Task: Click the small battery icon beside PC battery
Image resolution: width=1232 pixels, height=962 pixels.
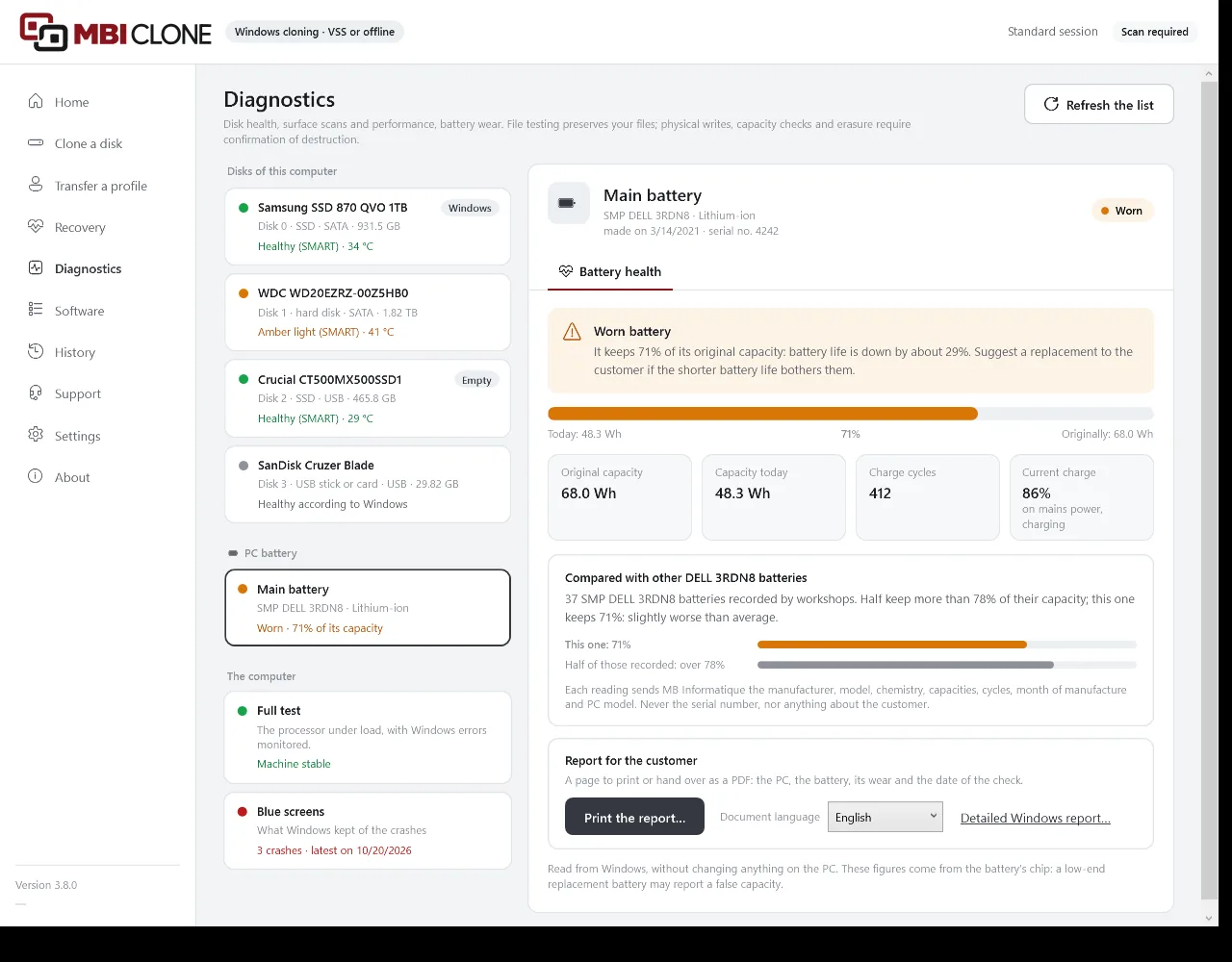Action: click(x=232, y=553)
